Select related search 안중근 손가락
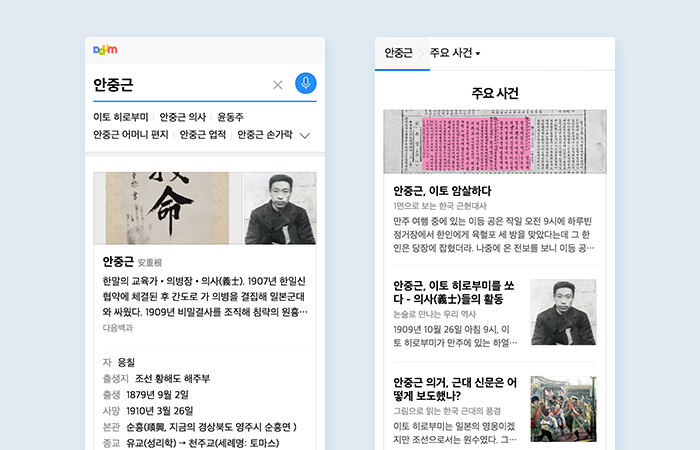Screen dimensions: 700x450 pyautogui.click(x=265, y=134)
